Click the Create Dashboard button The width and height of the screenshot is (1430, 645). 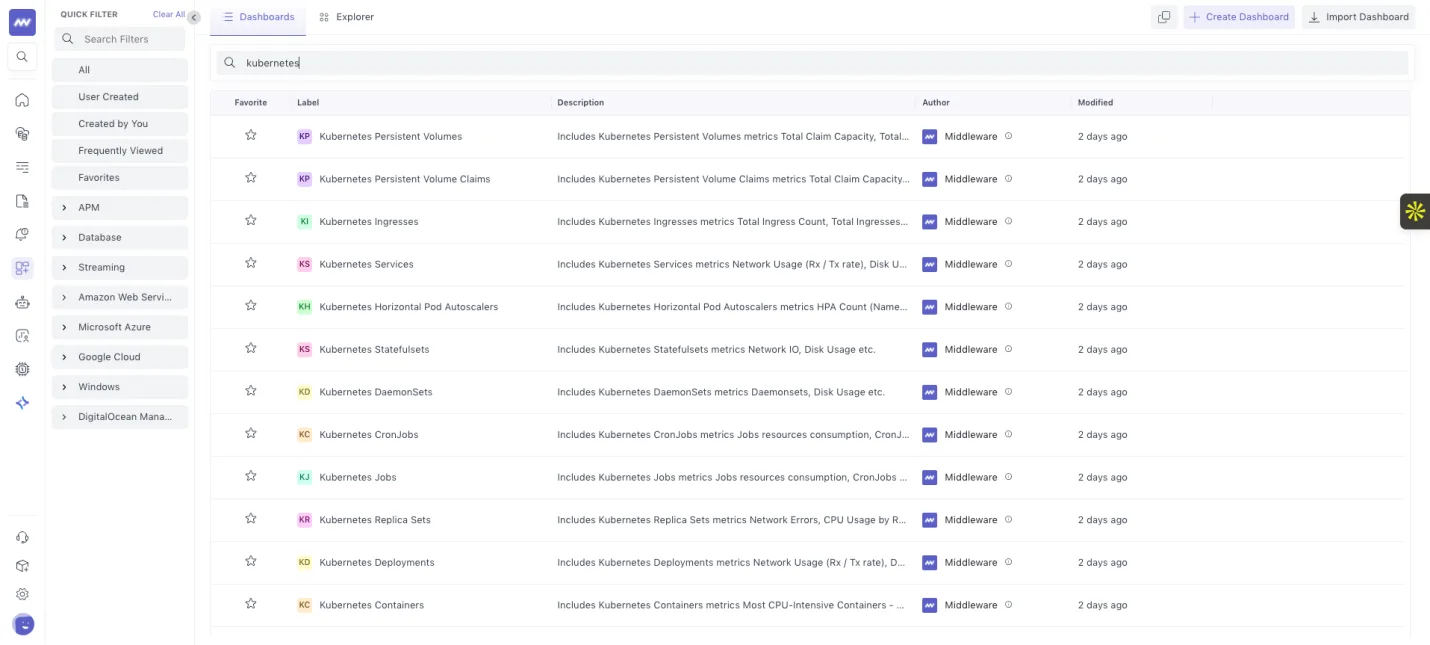[x=1239, y=17]
